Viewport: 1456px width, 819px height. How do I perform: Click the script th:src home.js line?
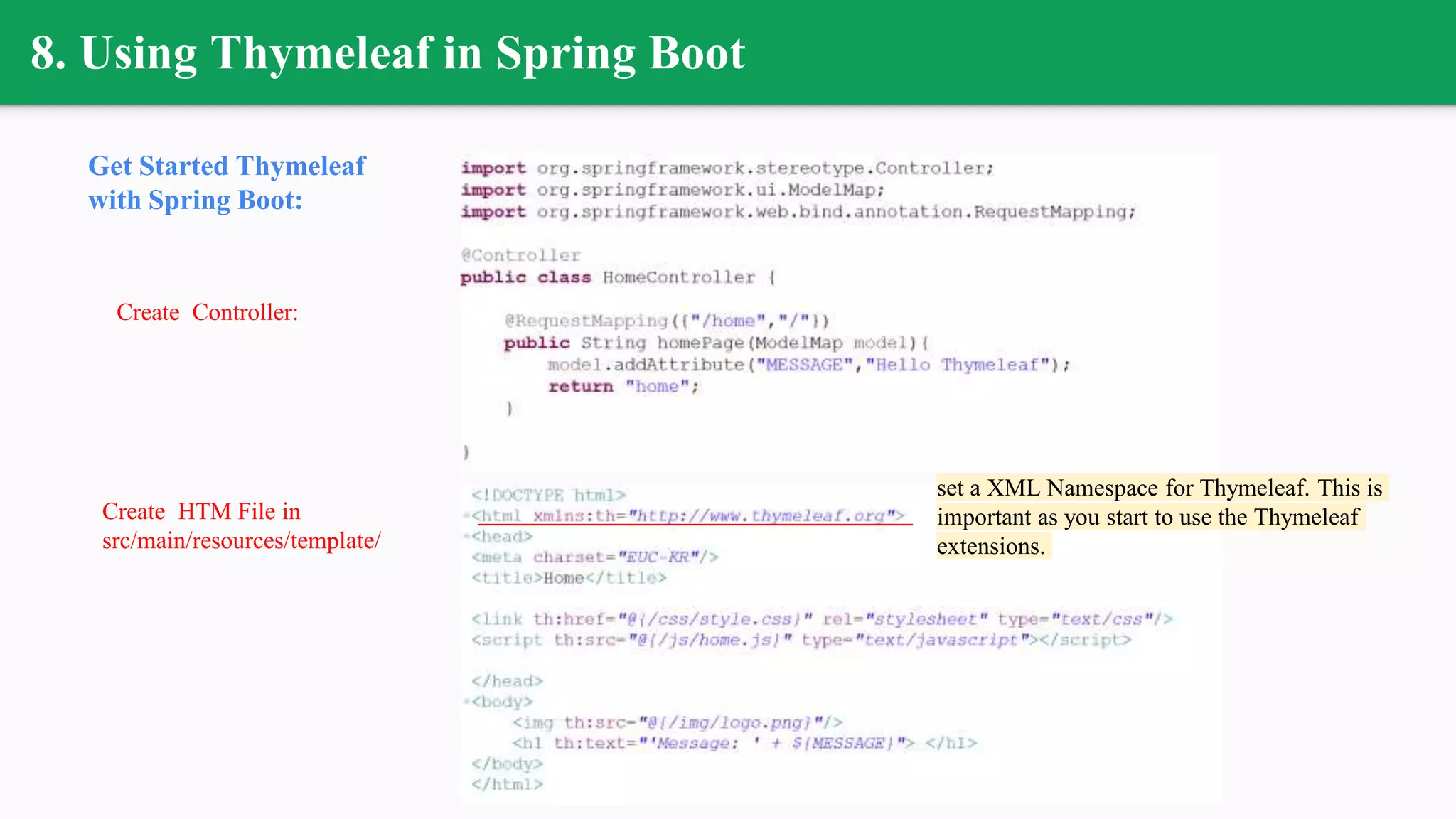click(801, 640)
